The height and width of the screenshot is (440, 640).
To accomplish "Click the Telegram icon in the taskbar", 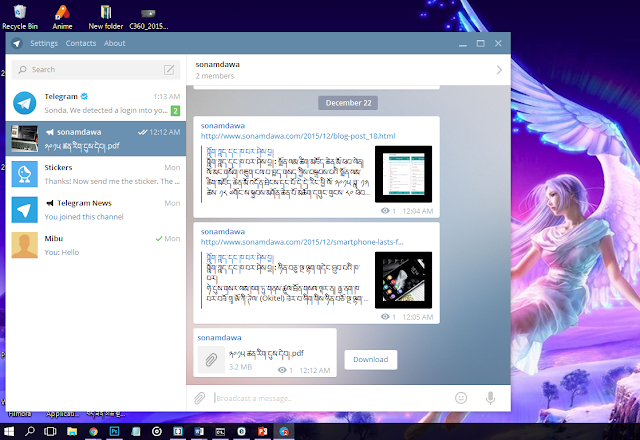I will [x=284, y=431].
